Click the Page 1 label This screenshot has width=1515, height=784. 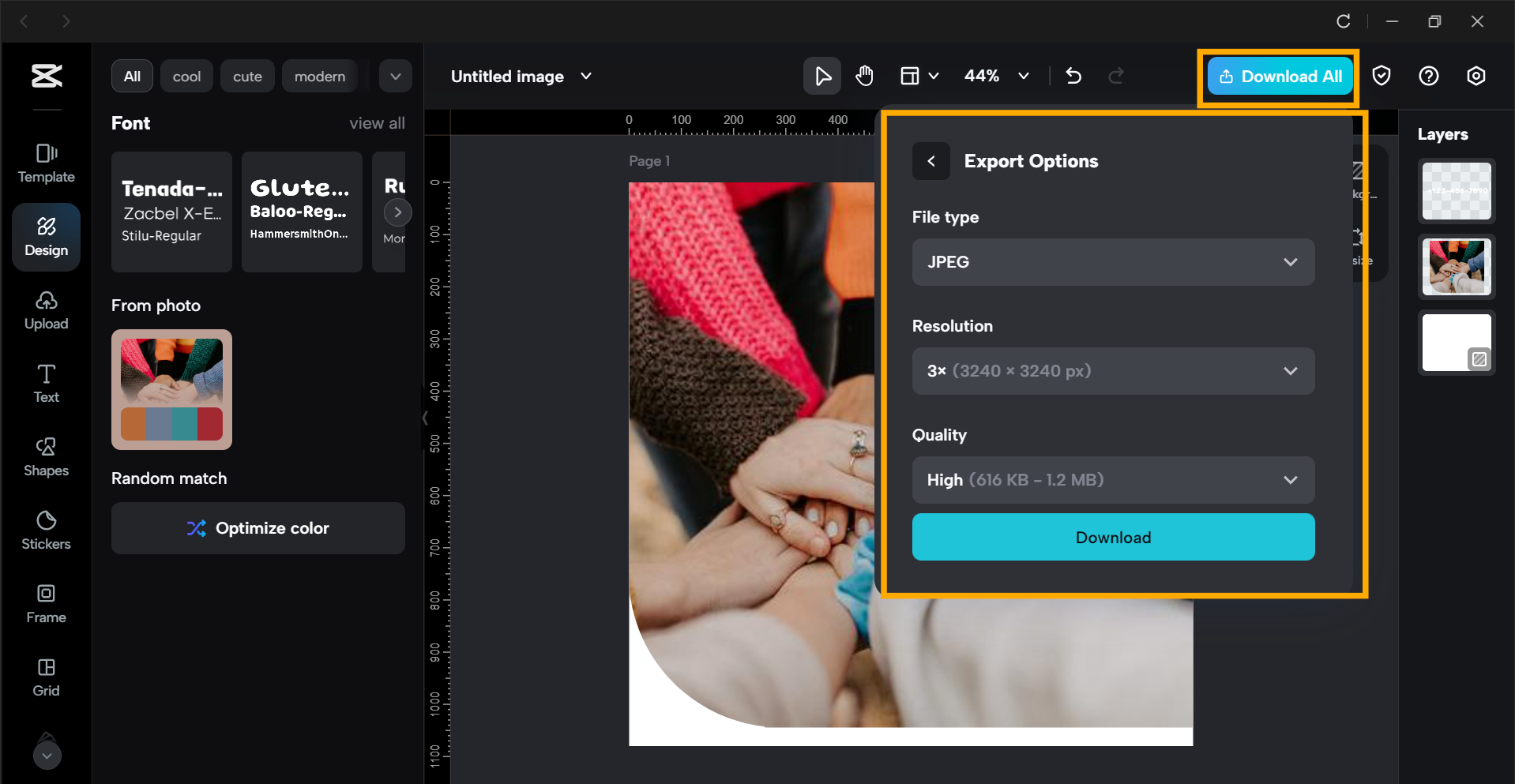click(649, 161)
